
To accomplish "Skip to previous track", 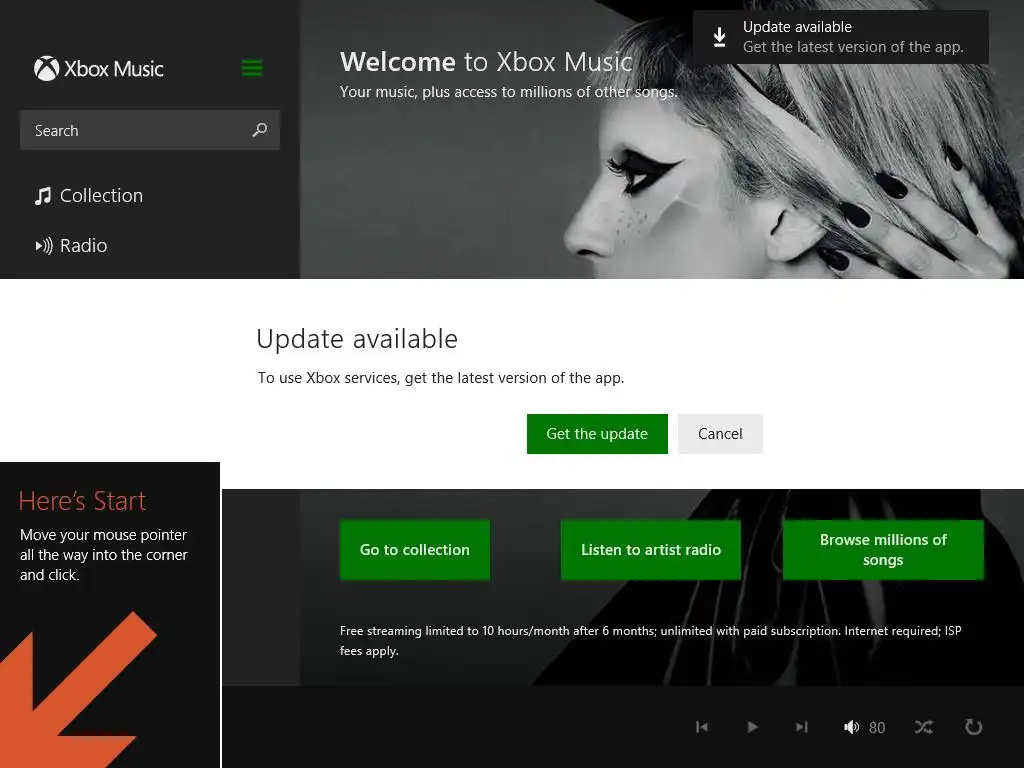I will pyautogui.click(x=702, y=727).
